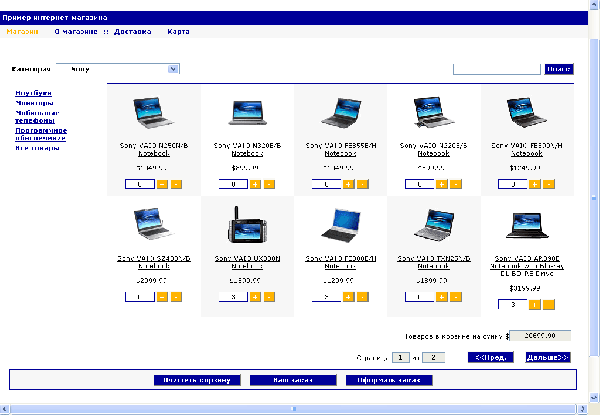
Task: Click plus button for VAIO N320E/B
Action: tap(255, 184)
